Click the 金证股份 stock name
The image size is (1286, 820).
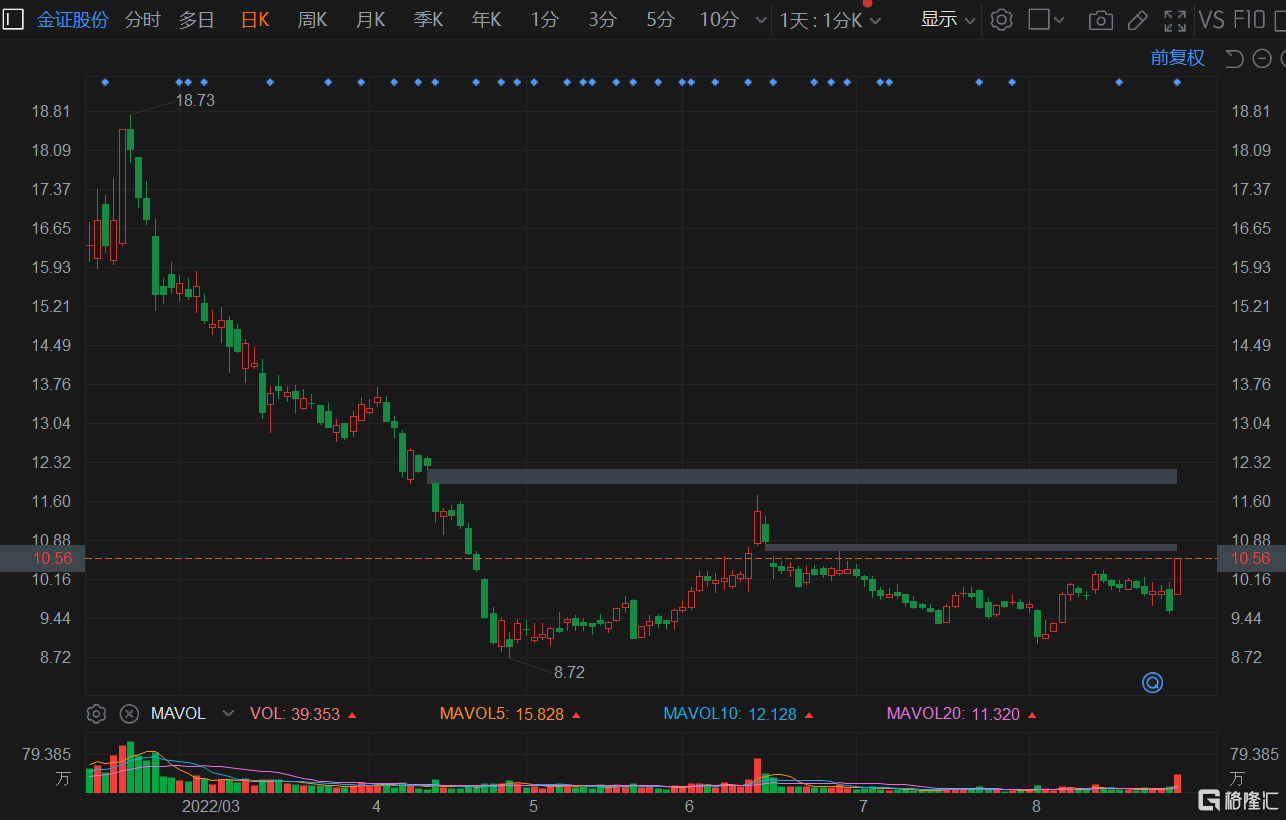(72, 19)
